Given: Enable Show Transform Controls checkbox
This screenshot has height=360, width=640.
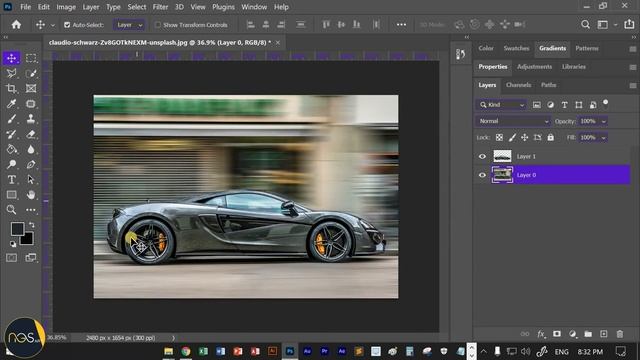Looking at the screenshot, I should point(158,25).
